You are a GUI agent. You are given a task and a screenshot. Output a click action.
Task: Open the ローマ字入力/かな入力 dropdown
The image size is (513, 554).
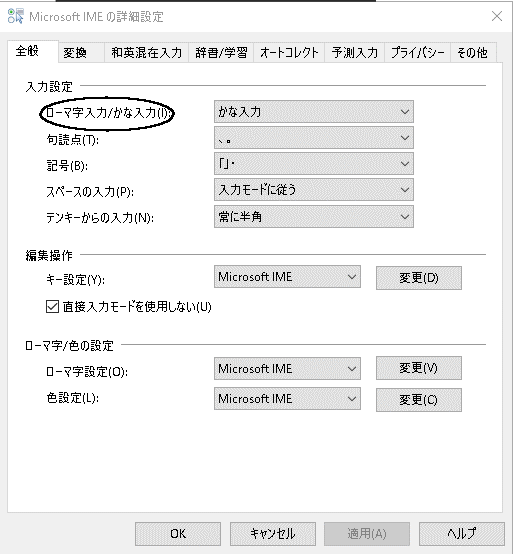point(314,112)
